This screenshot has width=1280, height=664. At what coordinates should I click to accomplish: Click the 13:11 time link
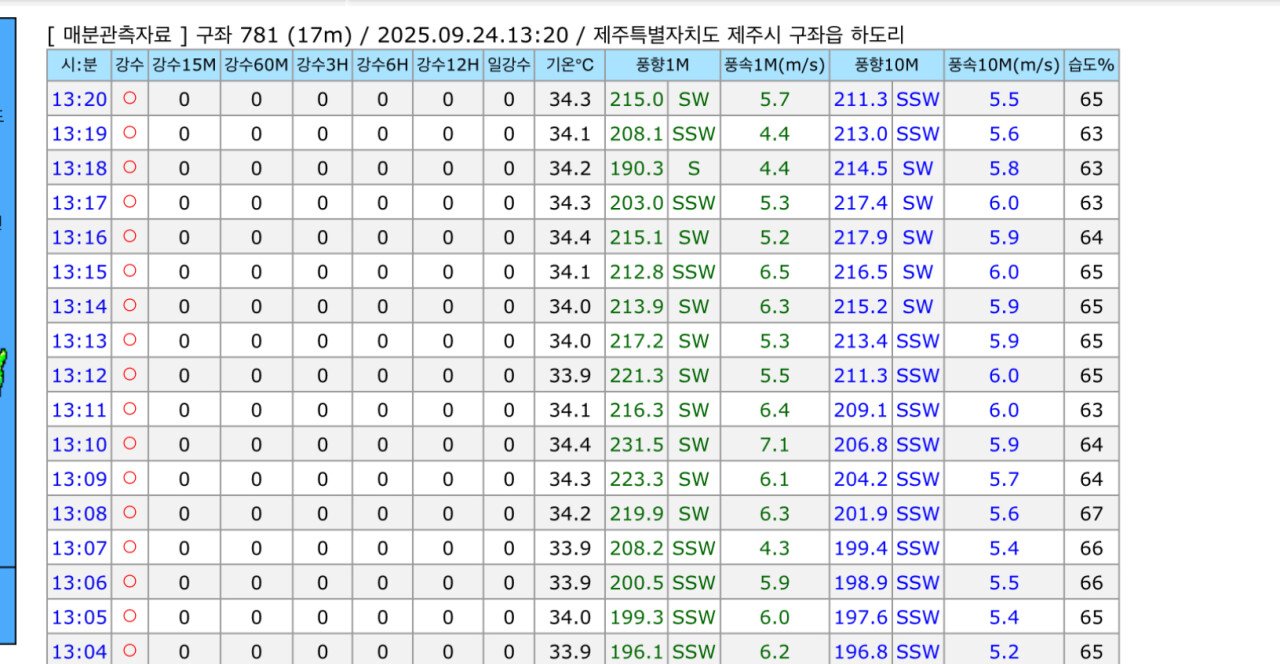79,409
